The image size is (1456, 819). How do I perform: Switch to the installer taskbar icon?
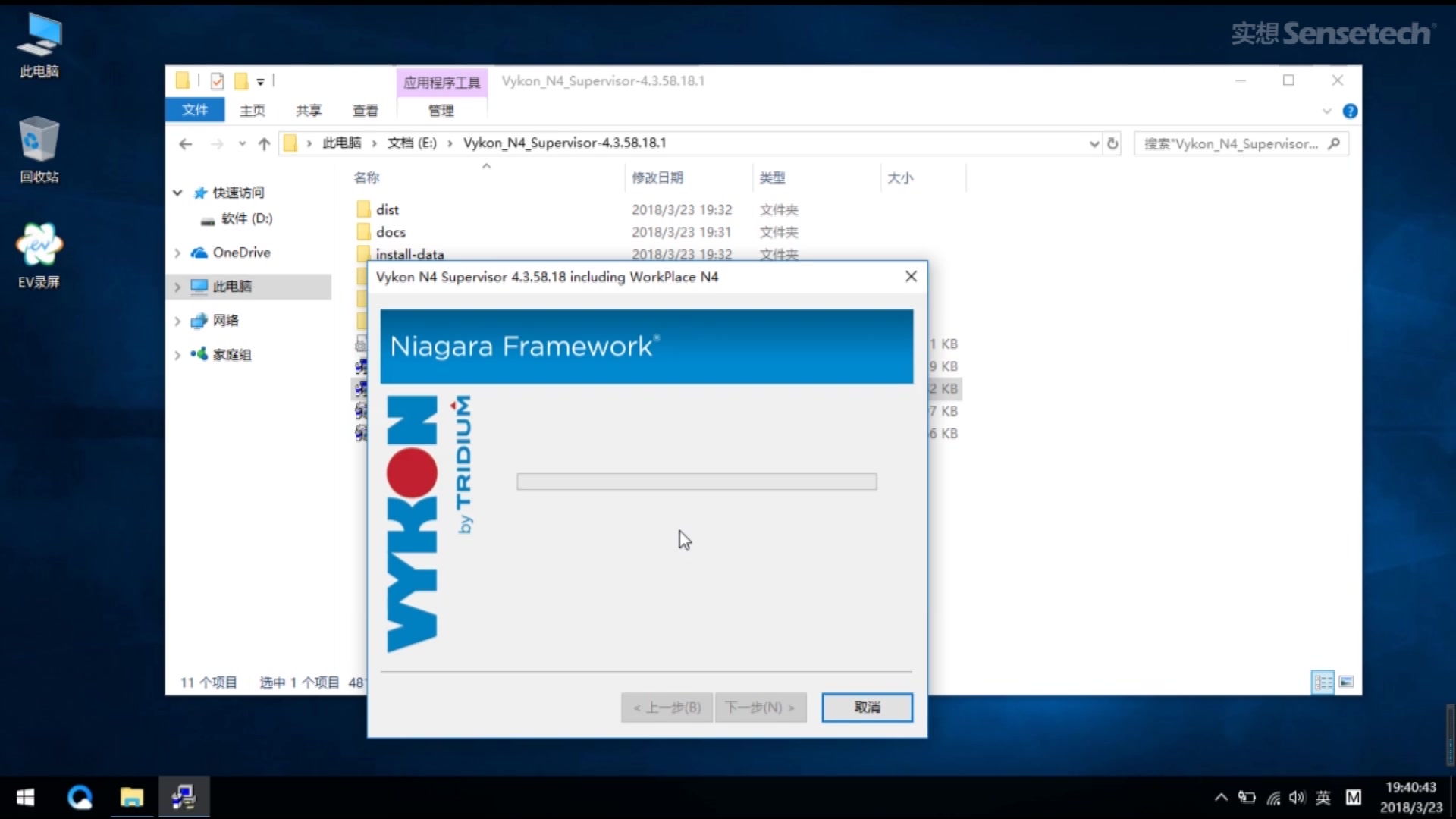[184, 797]
